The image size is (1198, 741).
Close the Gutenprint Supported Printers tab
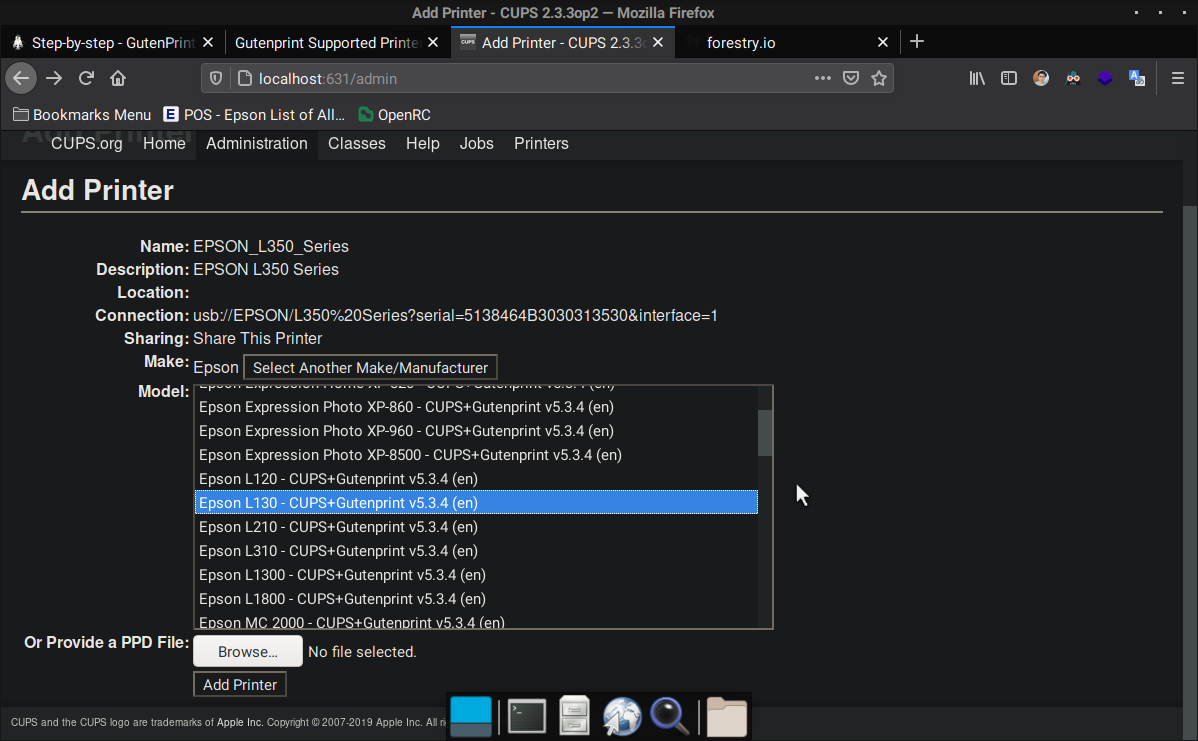click(x=433, y=43)
